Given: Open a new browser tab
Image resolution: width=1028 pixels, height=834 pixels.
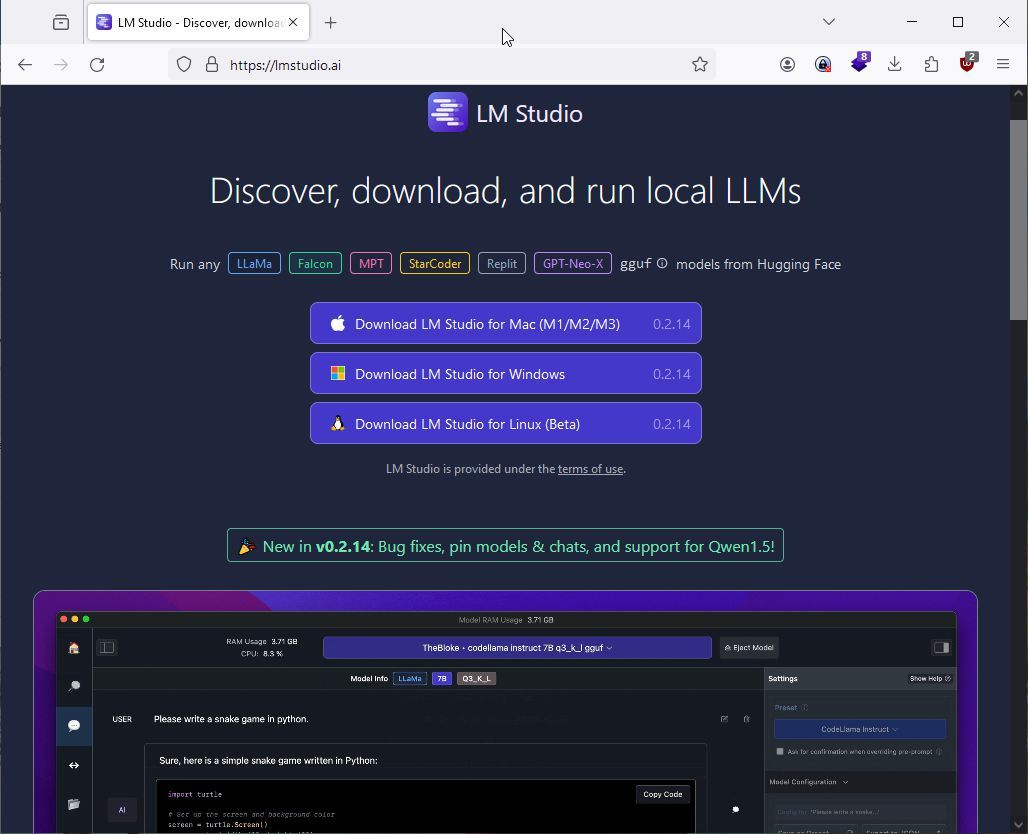Looking at the screenshot, I should pyautogui.click(x=330, y=23).
